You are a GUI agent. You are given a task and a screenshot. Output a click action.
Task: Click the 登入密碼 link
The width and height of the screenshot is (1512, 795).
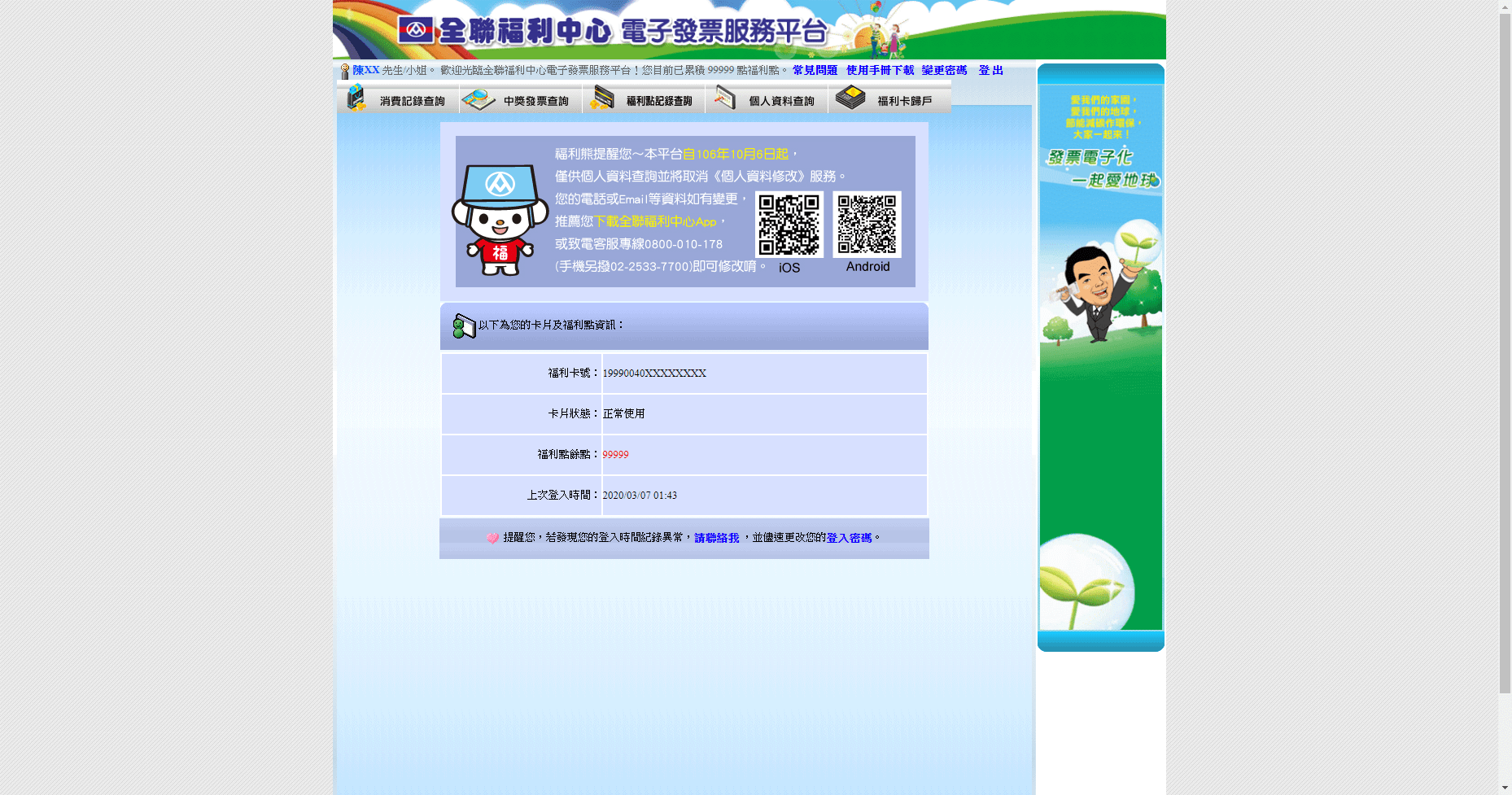coord(849,538)
